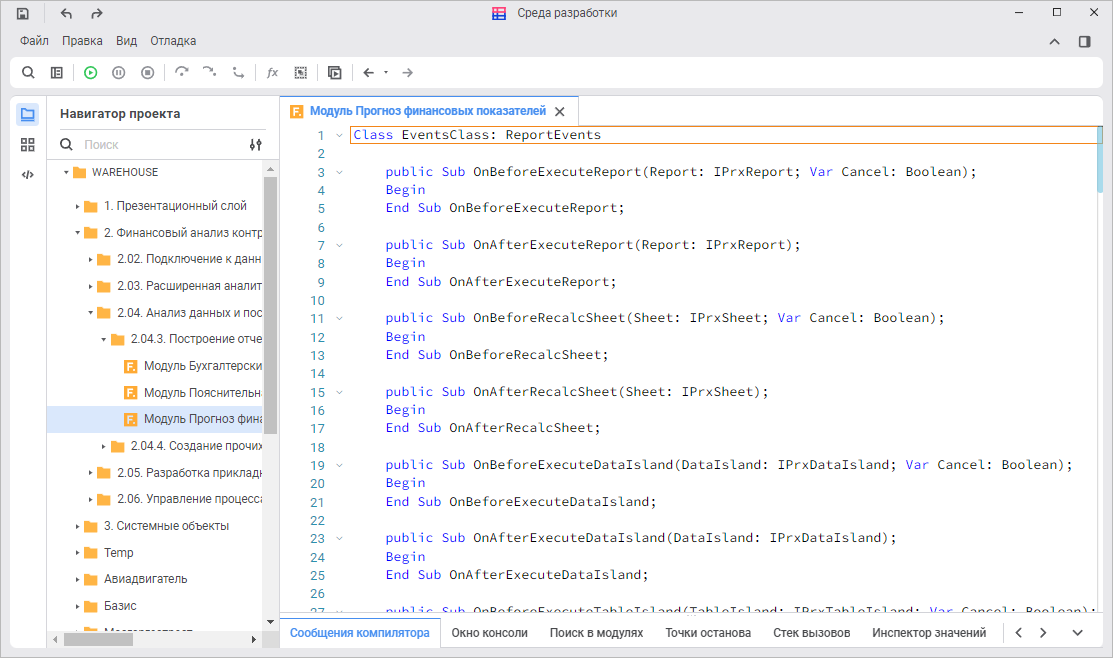The image size is (1113, 658).
Task: Open the code view icon in the left sidebar
Action: pyautogui.click(x=28, y=174)
